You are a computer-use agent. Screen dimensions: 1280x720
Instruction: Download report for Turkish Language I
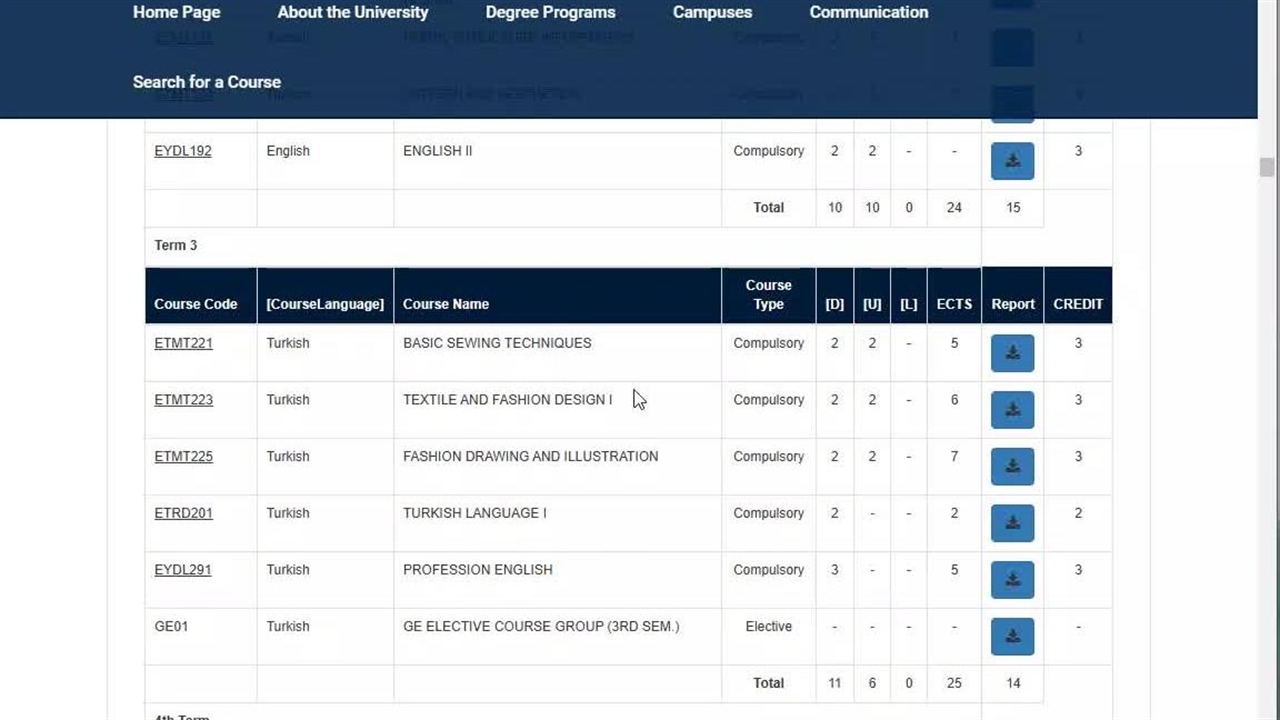point(1012,523)
